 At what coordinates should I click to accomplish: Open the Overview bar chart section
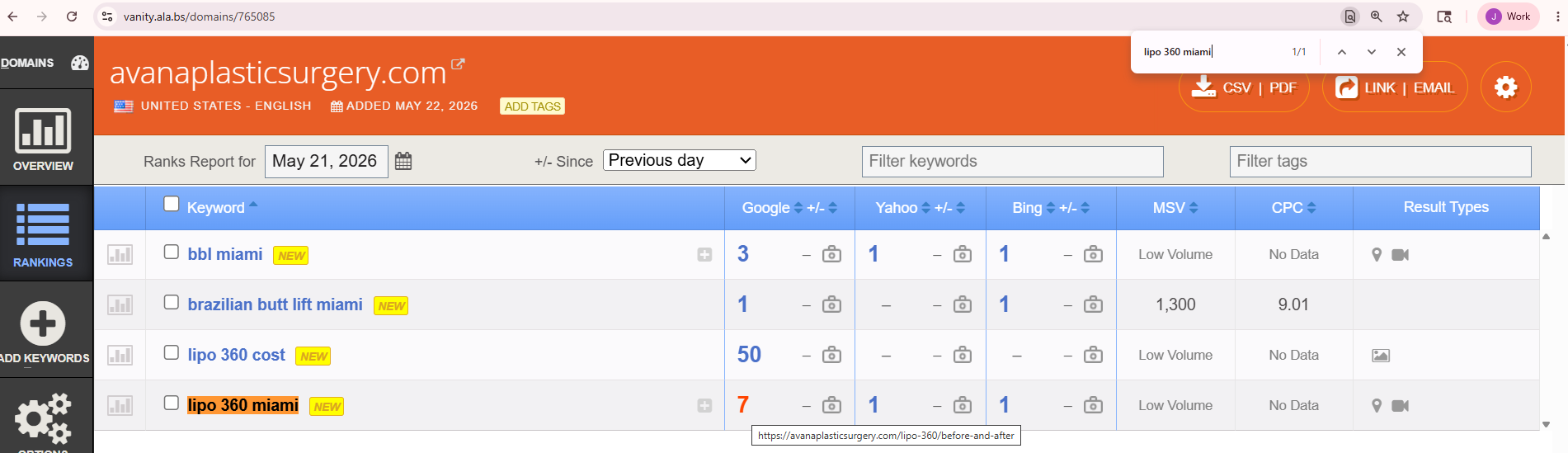pos(44,139)
